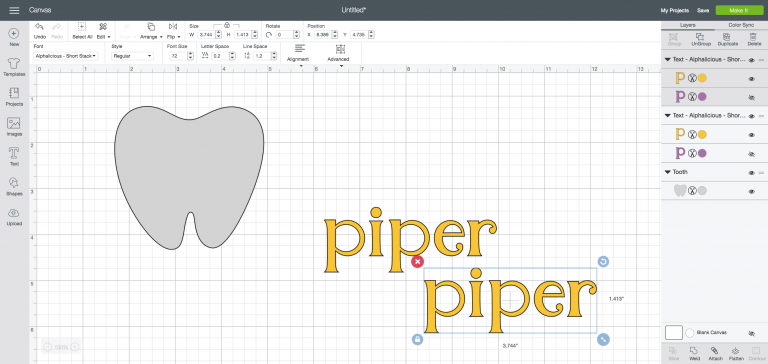Select the gray tooth shape on canvas
Viewport: 768px width, 364px height.
(x=189, y=177)
